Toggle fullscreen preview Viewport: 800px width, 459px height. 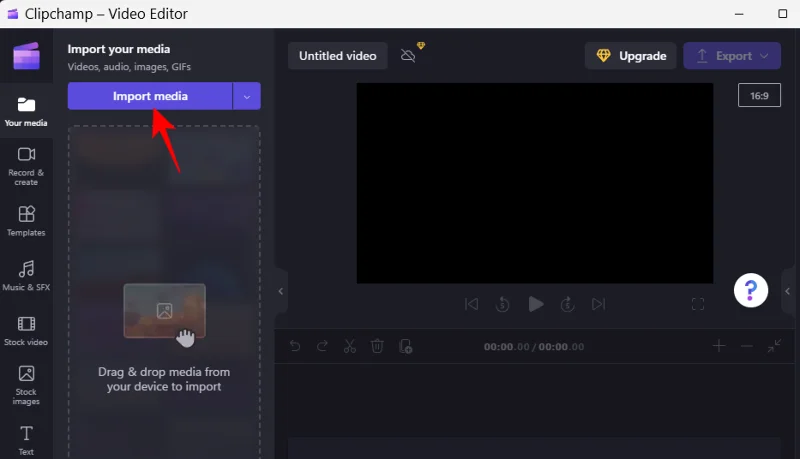pos(698,304)
